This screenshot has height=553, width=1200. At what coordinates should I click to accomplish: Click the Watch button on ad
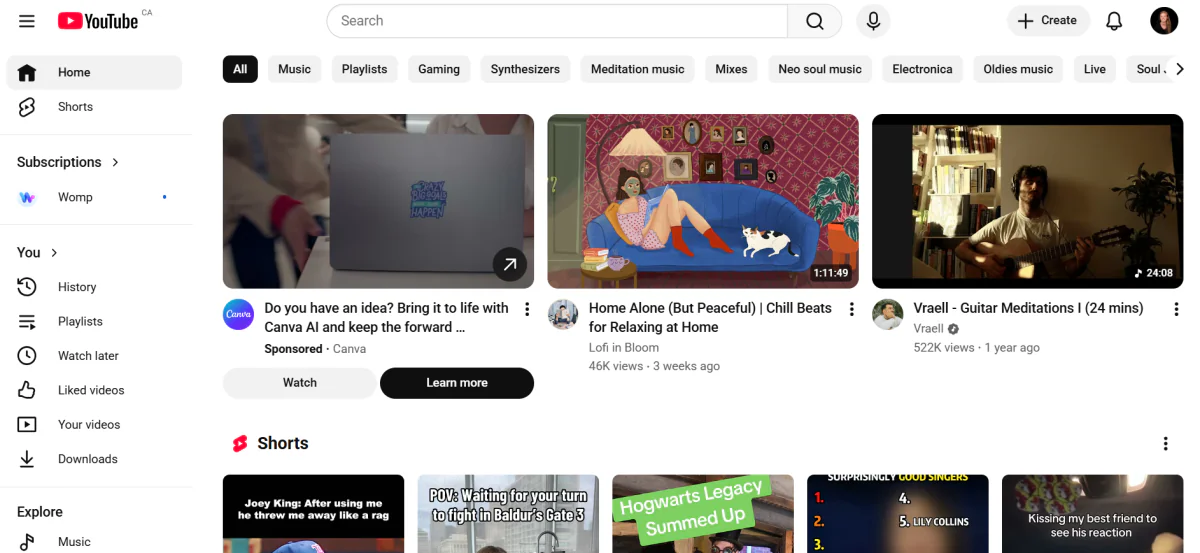point(299,383)
